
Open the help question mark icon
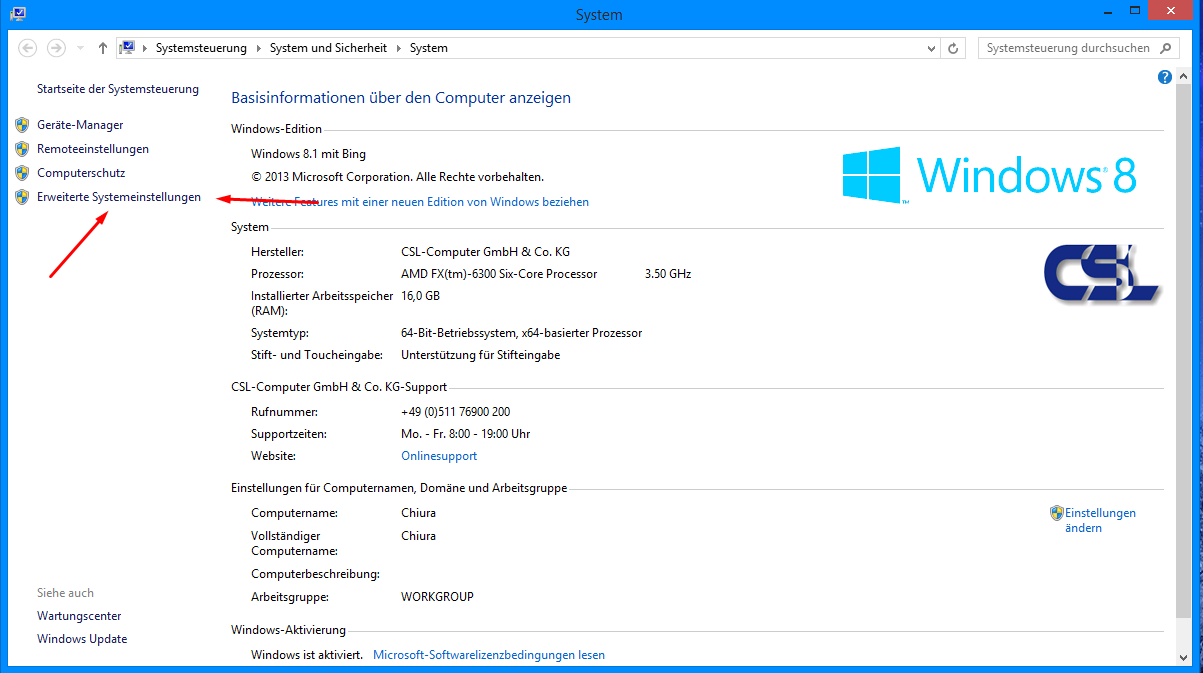coord(1165,77)
